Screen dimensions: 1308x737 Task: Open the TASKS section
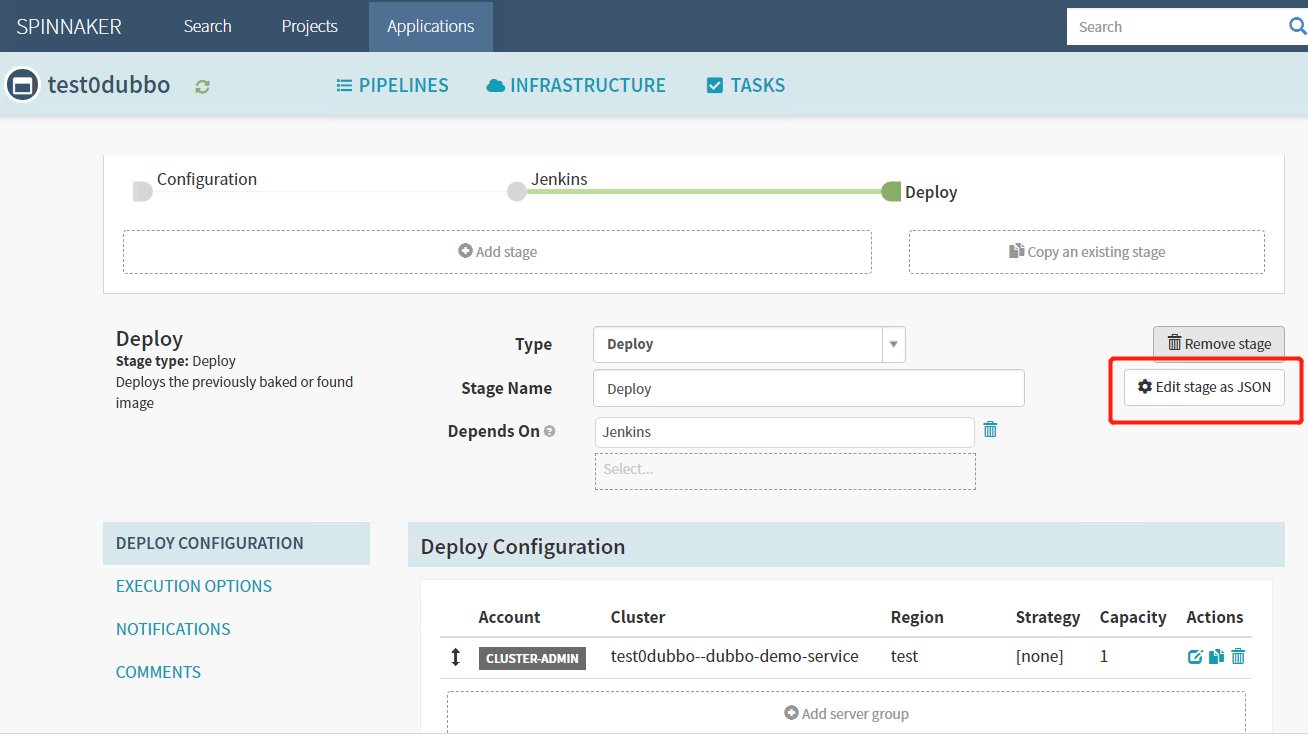point(746,86)
